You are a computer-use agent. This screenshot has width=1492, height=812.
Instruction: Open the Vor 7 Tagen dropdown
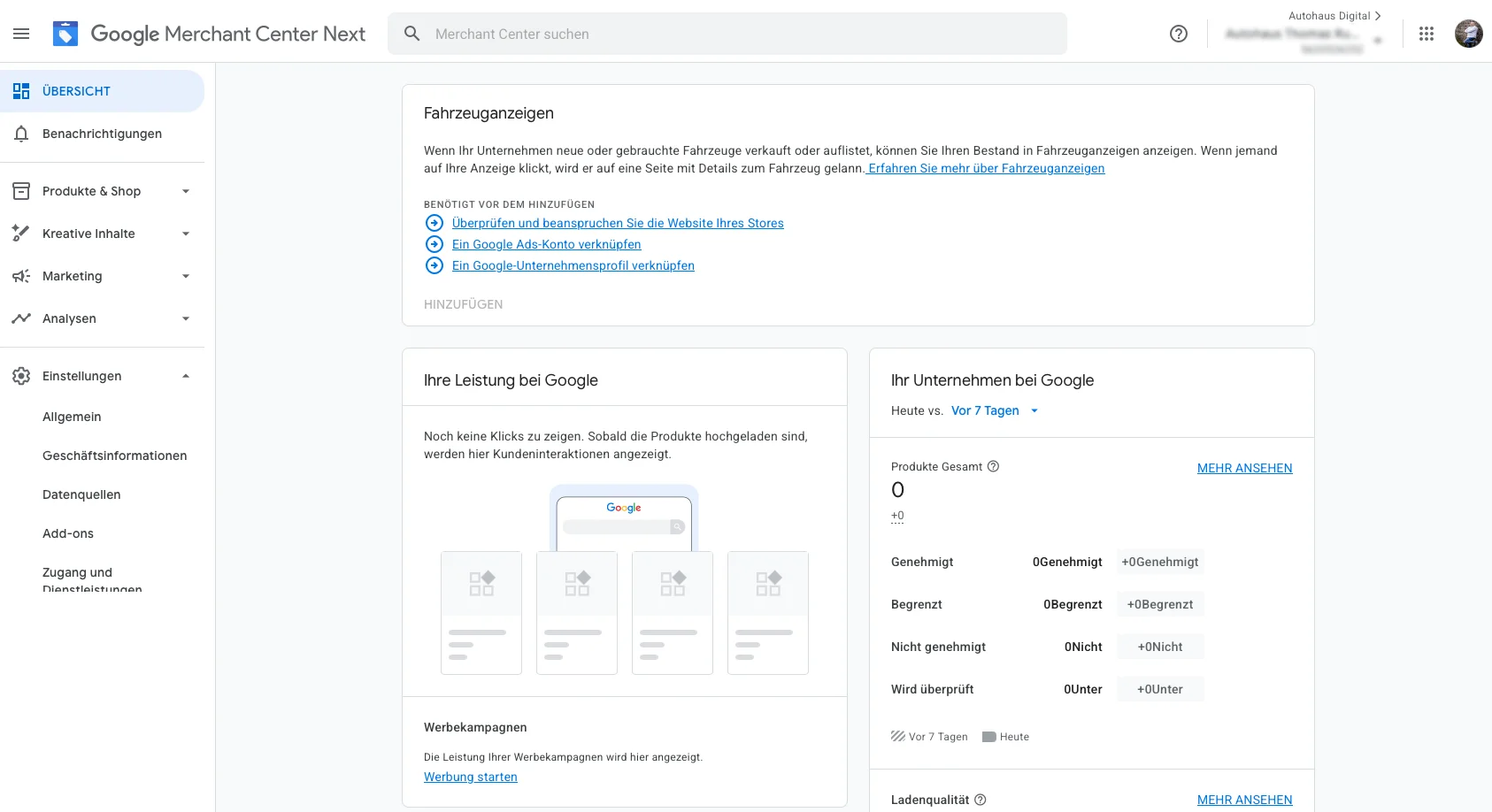pyautogui.click(x=994, y=410)
